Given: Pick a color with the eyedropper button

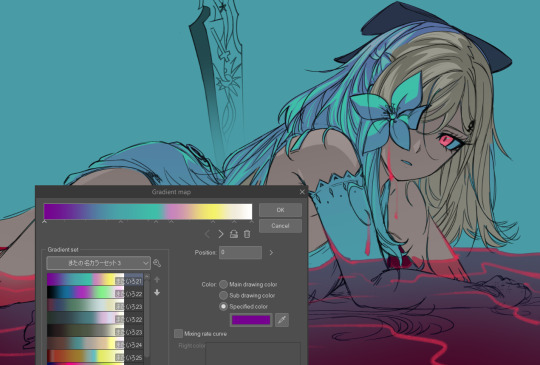Looking at the screenshot, I should point(282,320).
